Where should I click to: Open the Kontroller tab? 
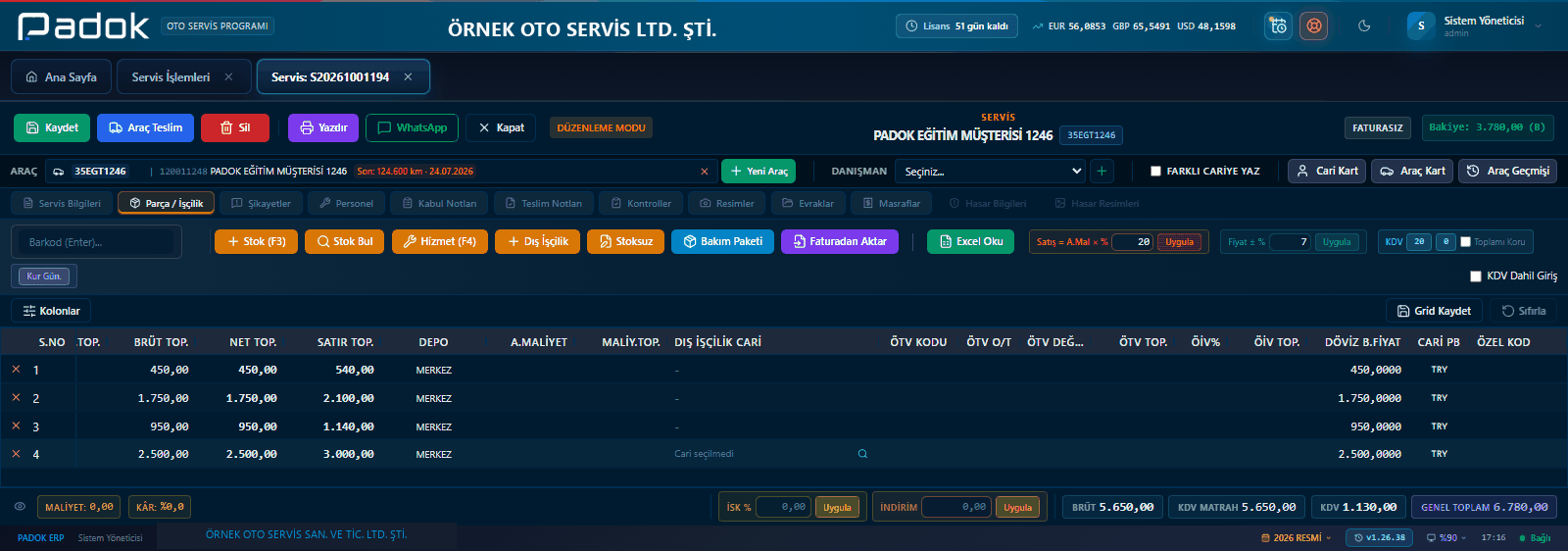pos(641,203)
